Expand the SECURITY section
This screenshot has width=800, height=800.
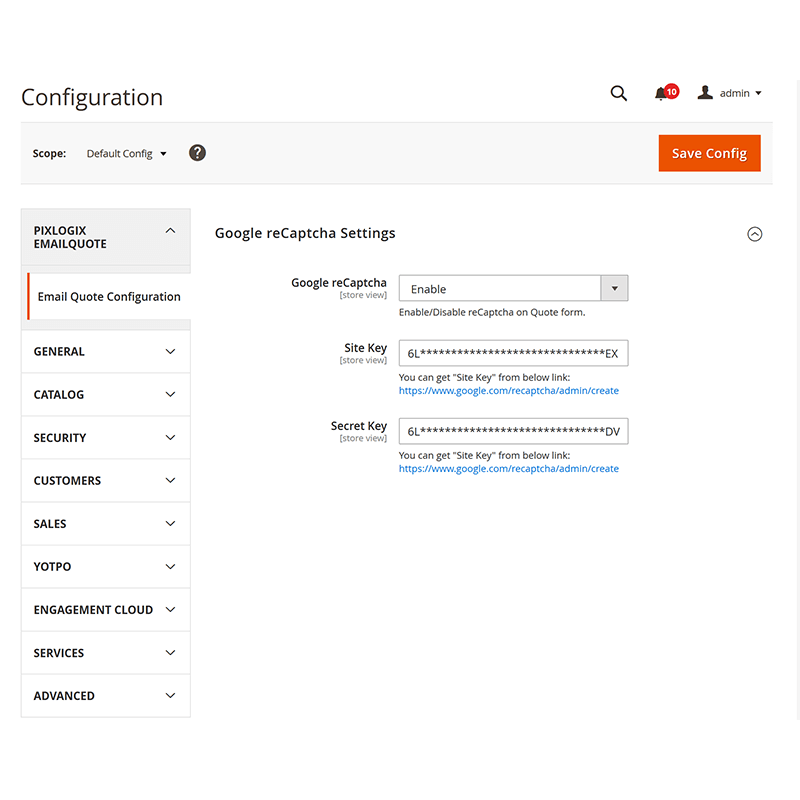(x=105, y=437)
